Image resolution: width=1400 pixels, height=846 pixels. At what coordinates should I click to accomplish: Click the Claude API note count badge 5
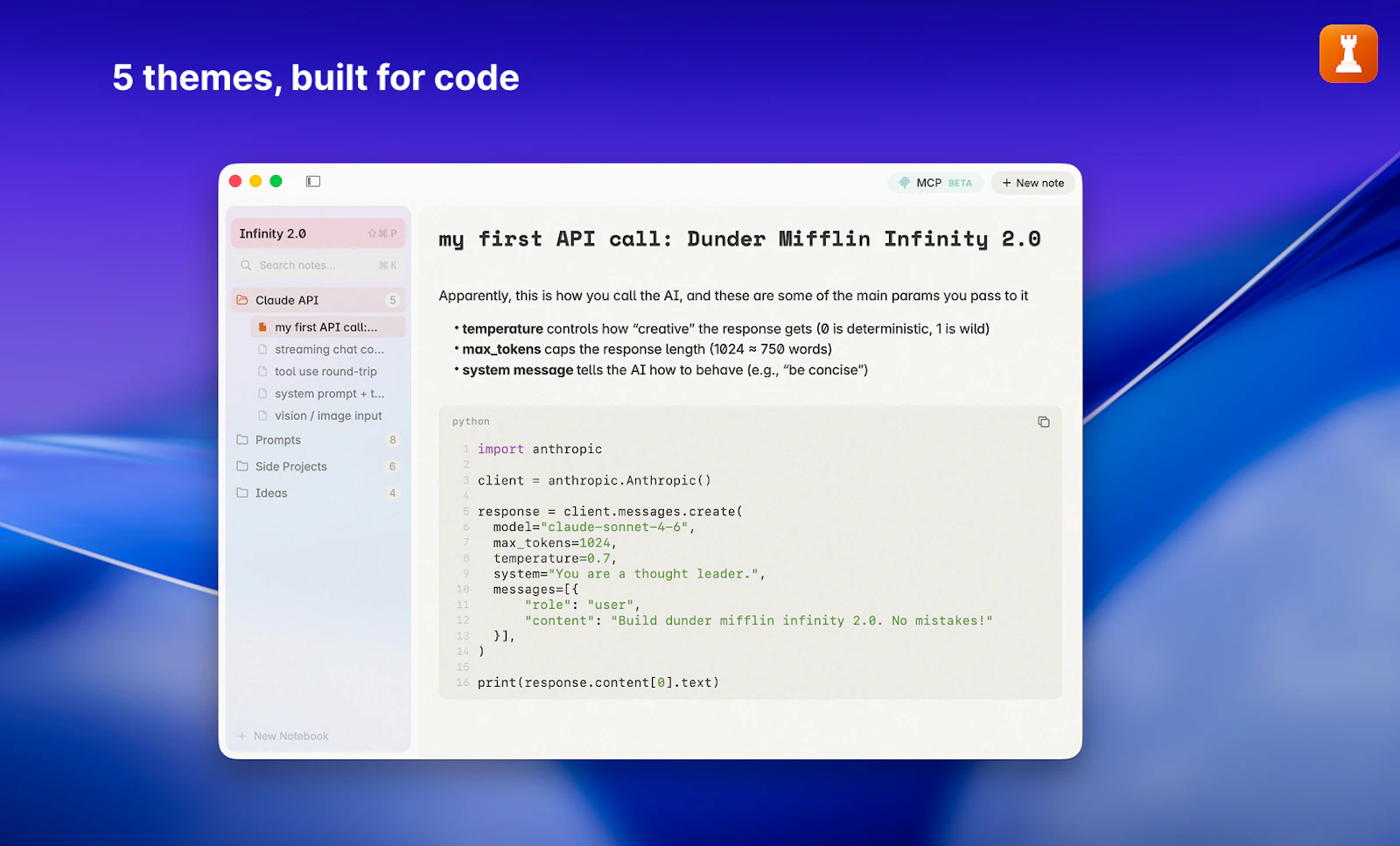(393, 300)
